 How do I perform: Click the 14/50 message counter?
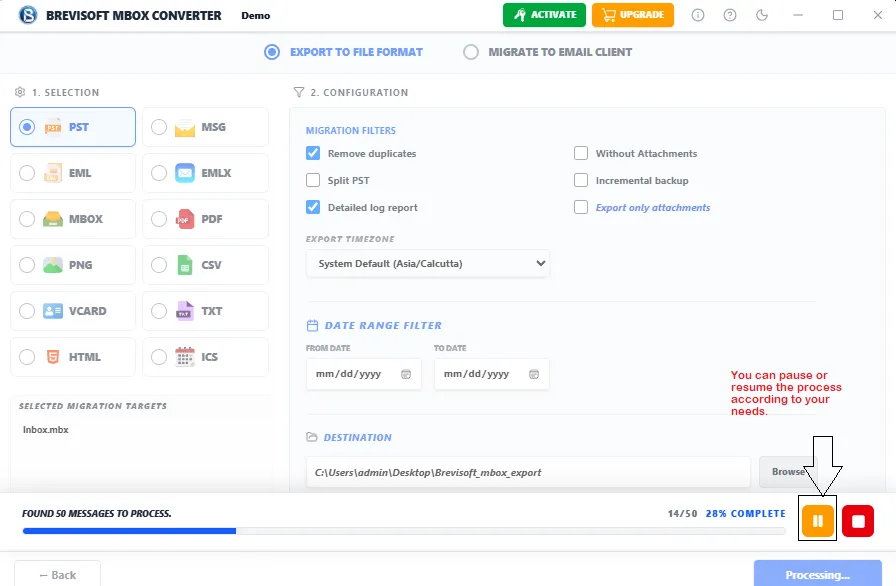682,513
